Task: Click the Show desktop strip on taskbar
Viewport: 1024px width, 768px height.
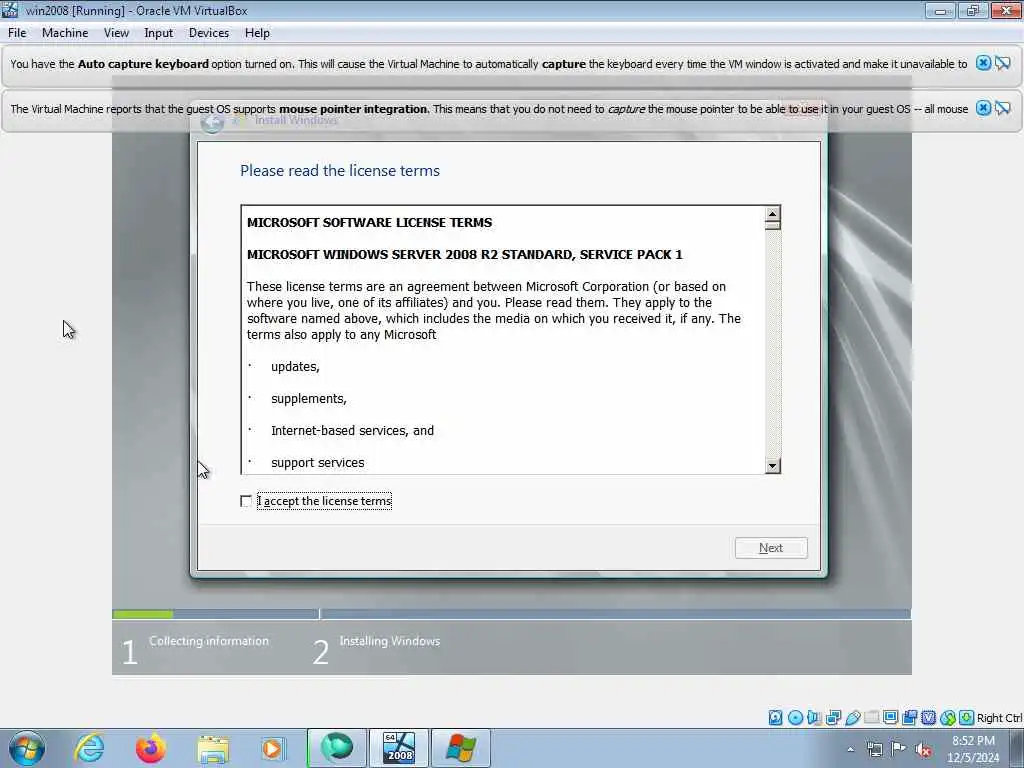Action: pos(1017,749)
